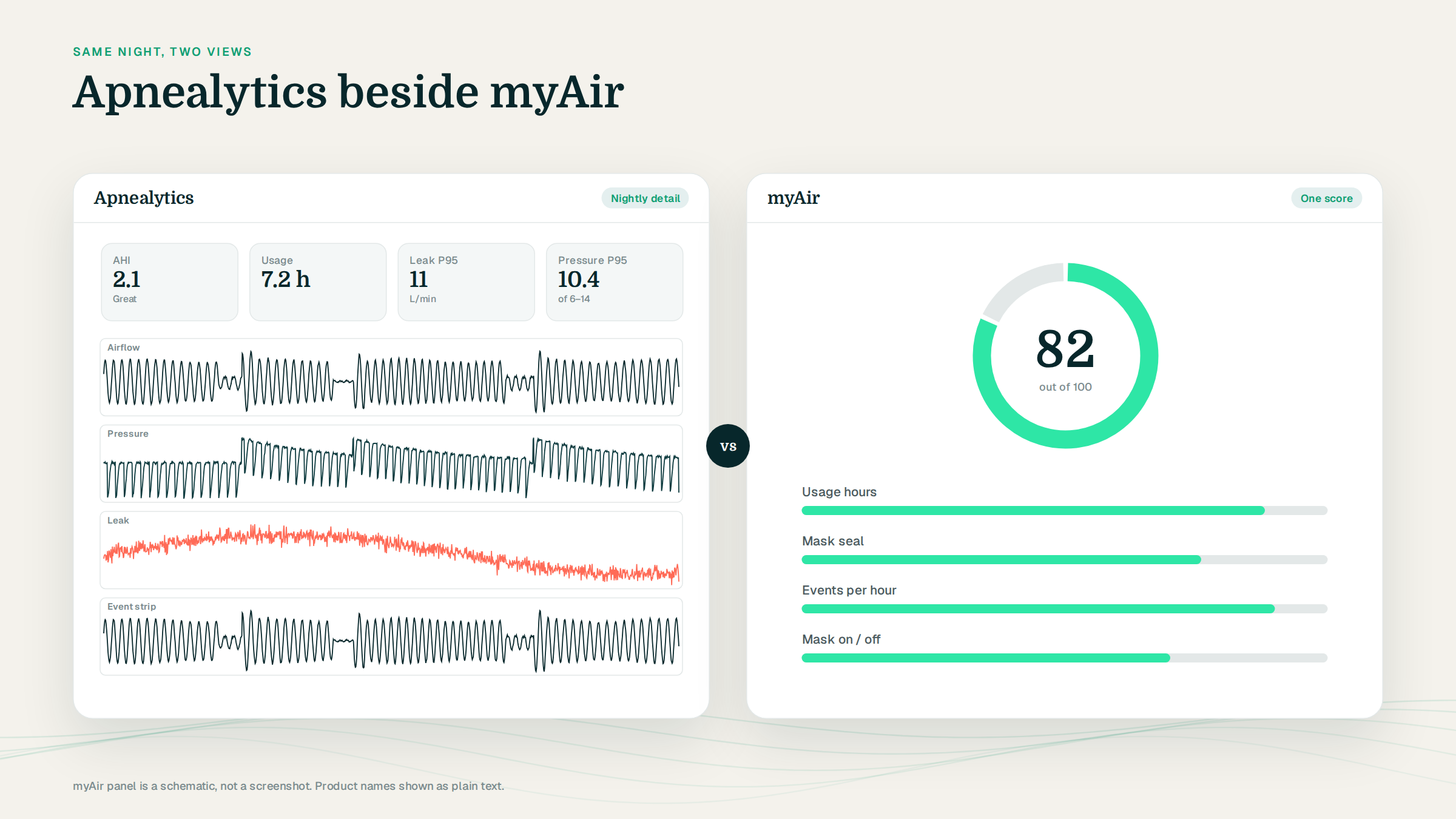Click the 'of 6–14' pressure range text
This screenshot has width=1456, height=819.
(x=574, y=299)
